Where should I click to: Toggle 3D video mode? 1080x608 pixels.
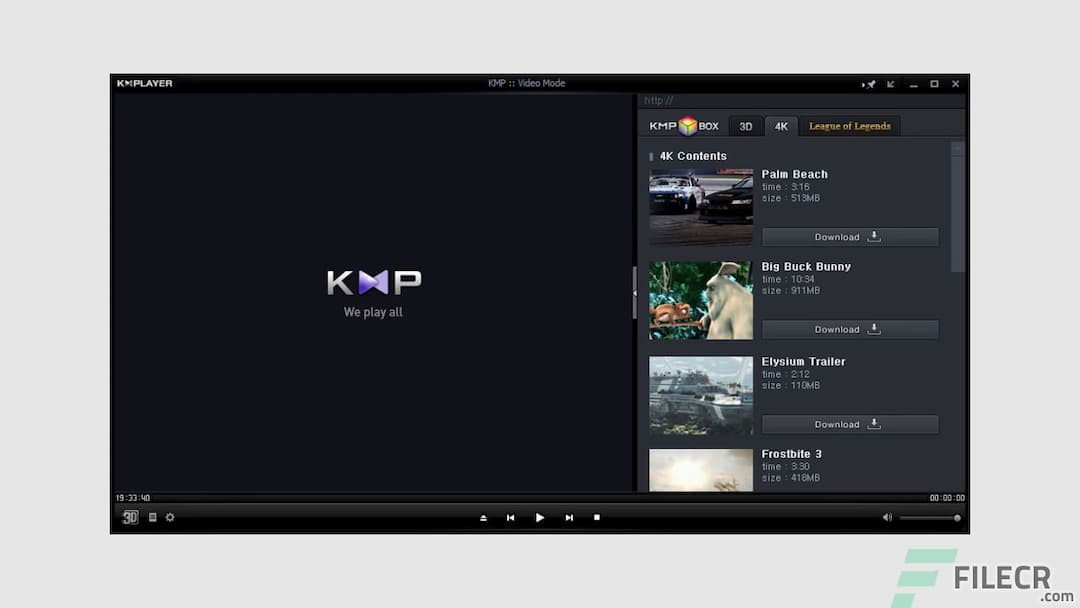coord(129,517)
